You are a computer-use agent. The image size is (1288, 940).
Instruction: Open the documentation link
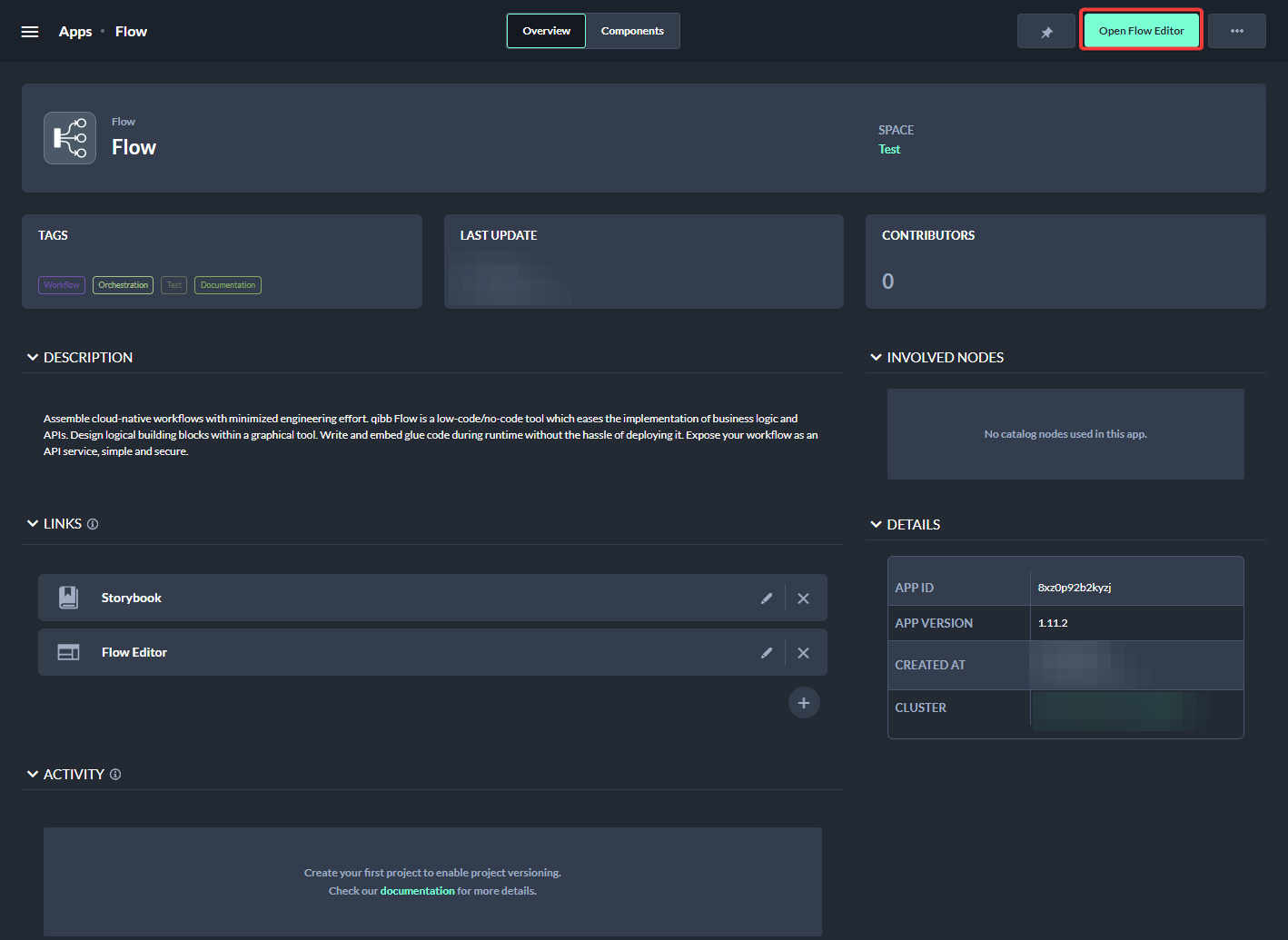tap(417, 891)
